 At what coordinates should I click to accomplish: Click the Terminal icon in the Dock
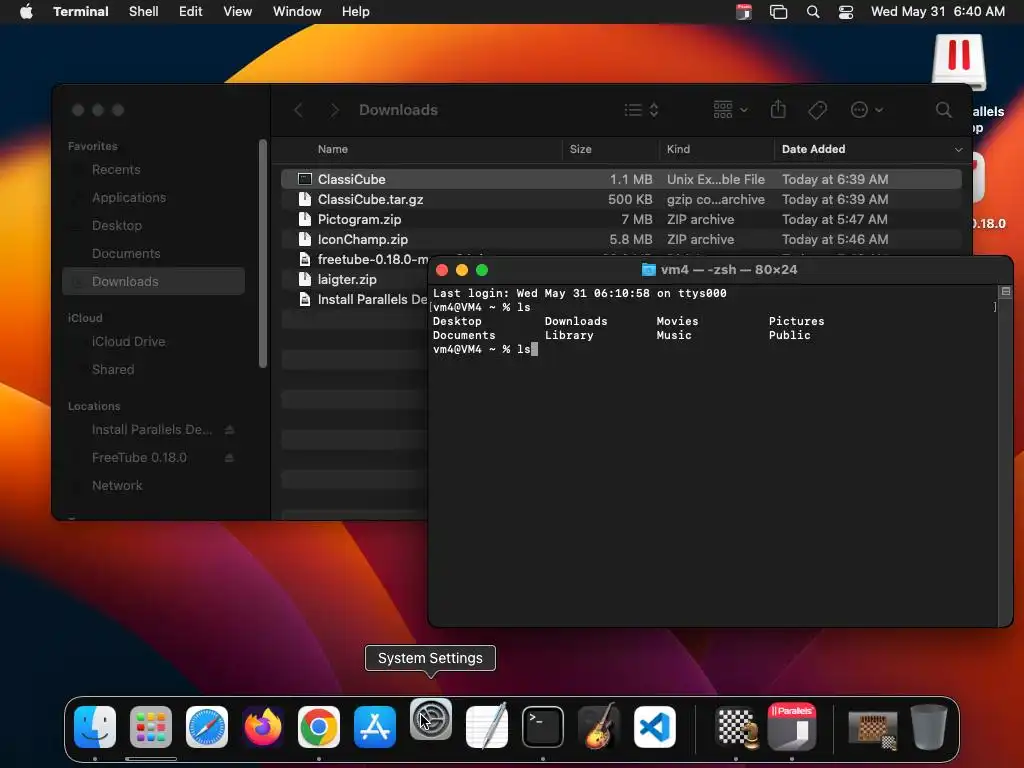[543, 726]
